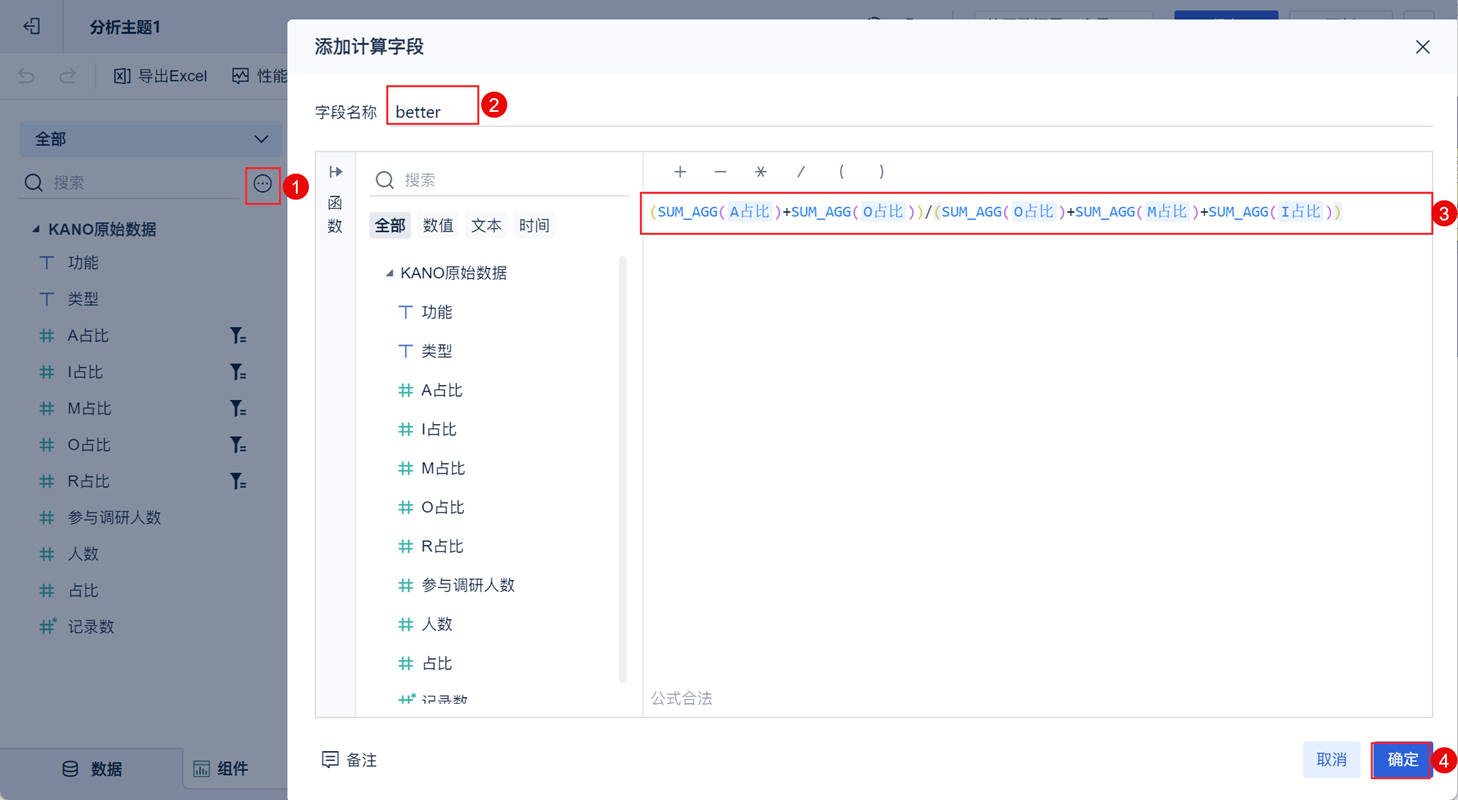Click the redo arrow in toolbar
The image size is (1458, 800).
(67, 76)
